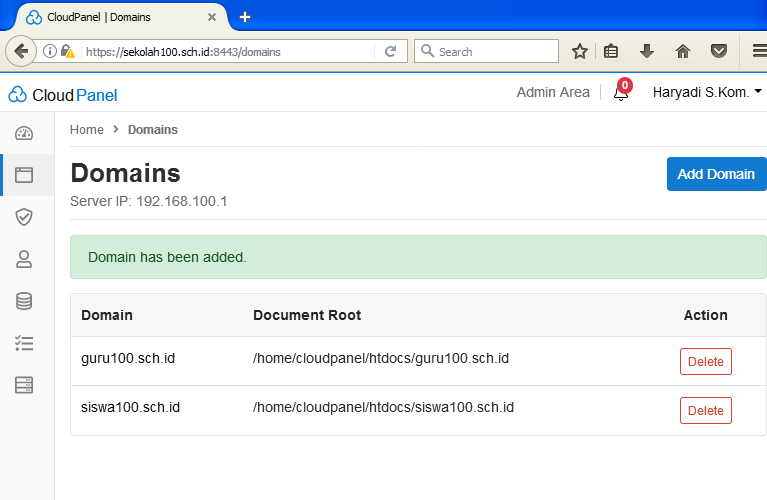The image size is (767, 500).
Task: Check the notifications bell icon
Action: pyautogui.click(x=621, y=93)
